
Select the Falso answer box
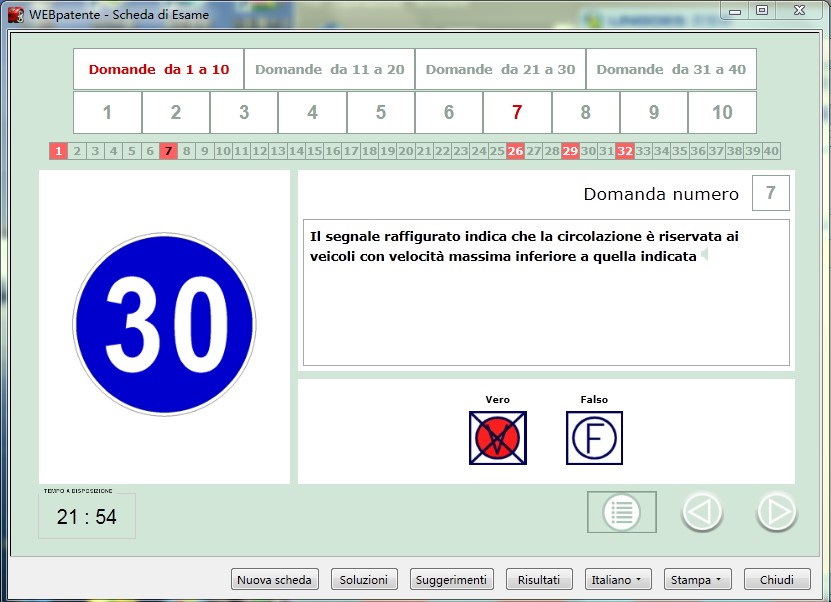click(594, 438)
